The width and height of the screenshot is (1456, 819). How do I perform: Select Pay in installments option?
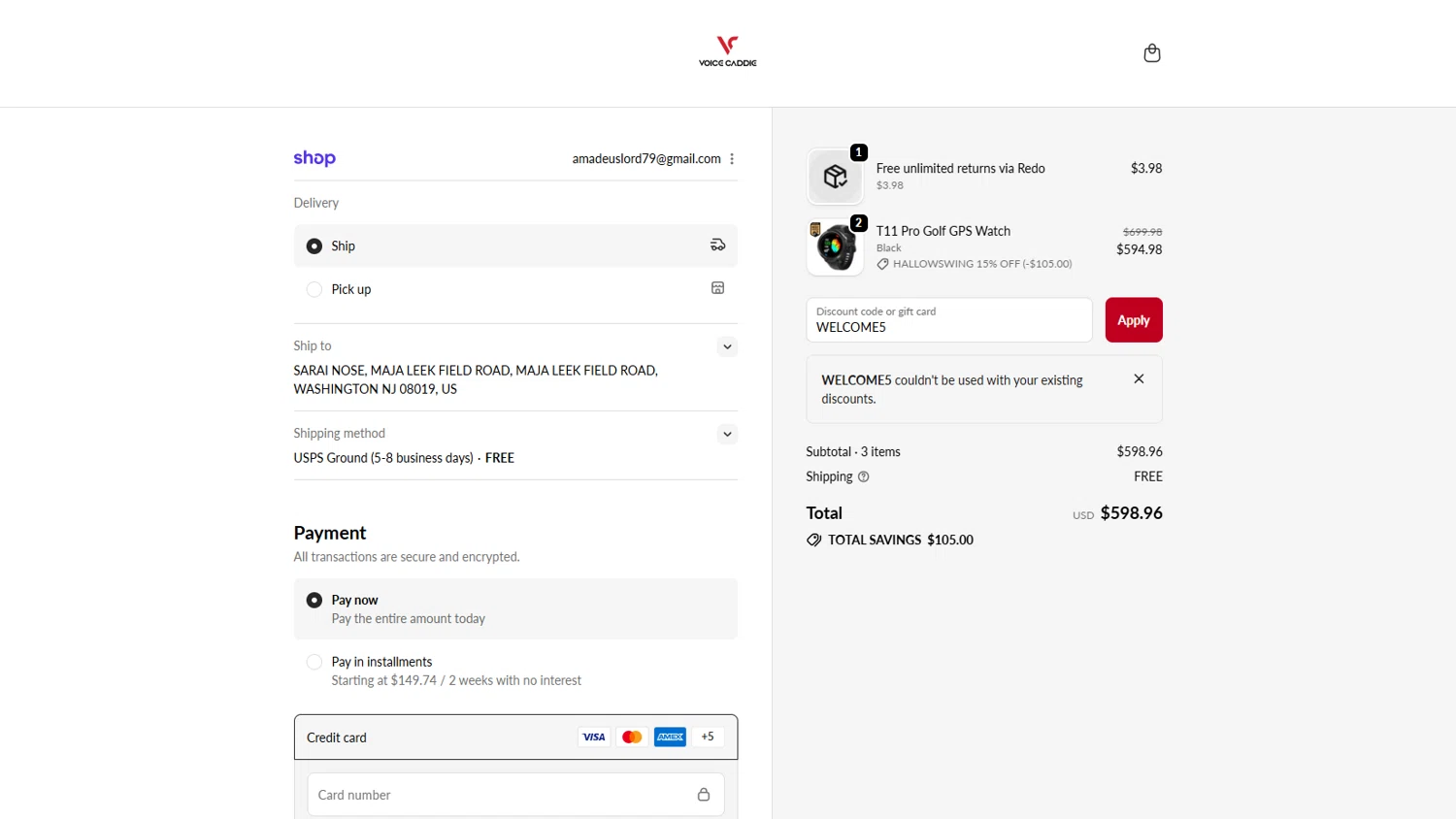point(515,671)
